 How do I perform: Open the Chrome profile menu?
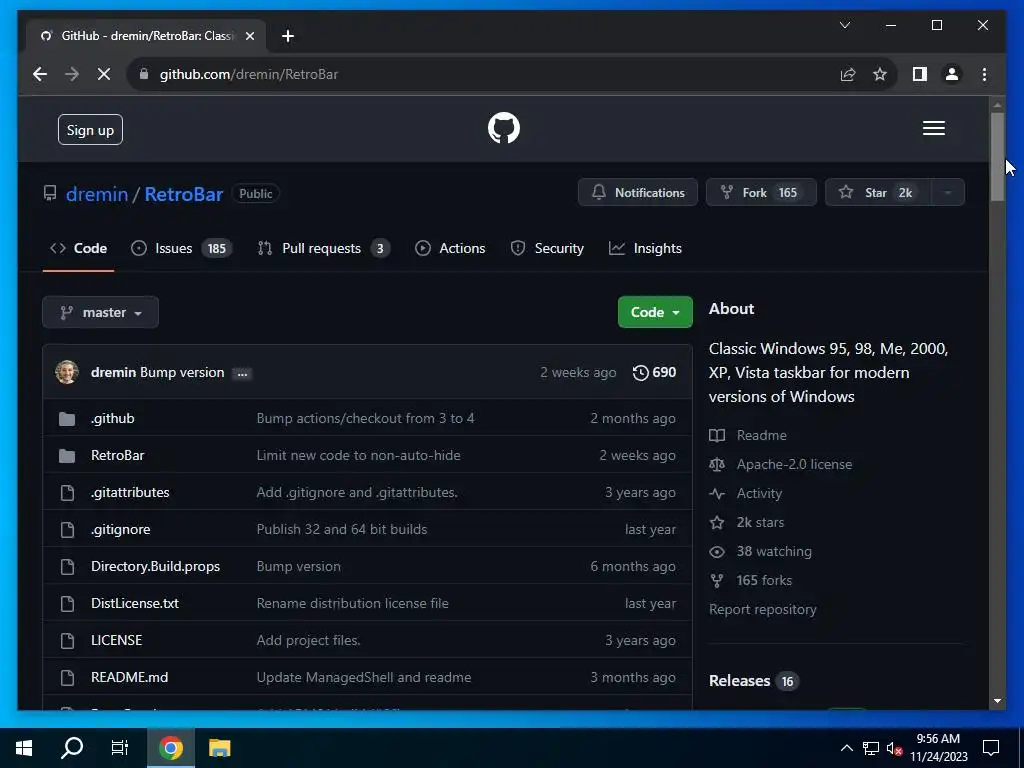coord(952,74)
